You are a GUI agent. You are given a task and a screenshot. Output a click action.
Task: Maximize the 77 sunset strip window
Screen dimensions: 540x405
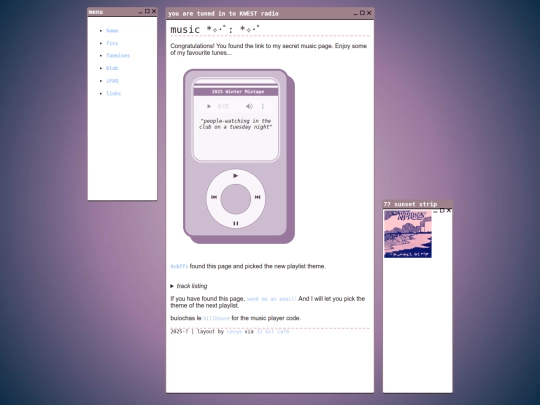pos(442,210)
